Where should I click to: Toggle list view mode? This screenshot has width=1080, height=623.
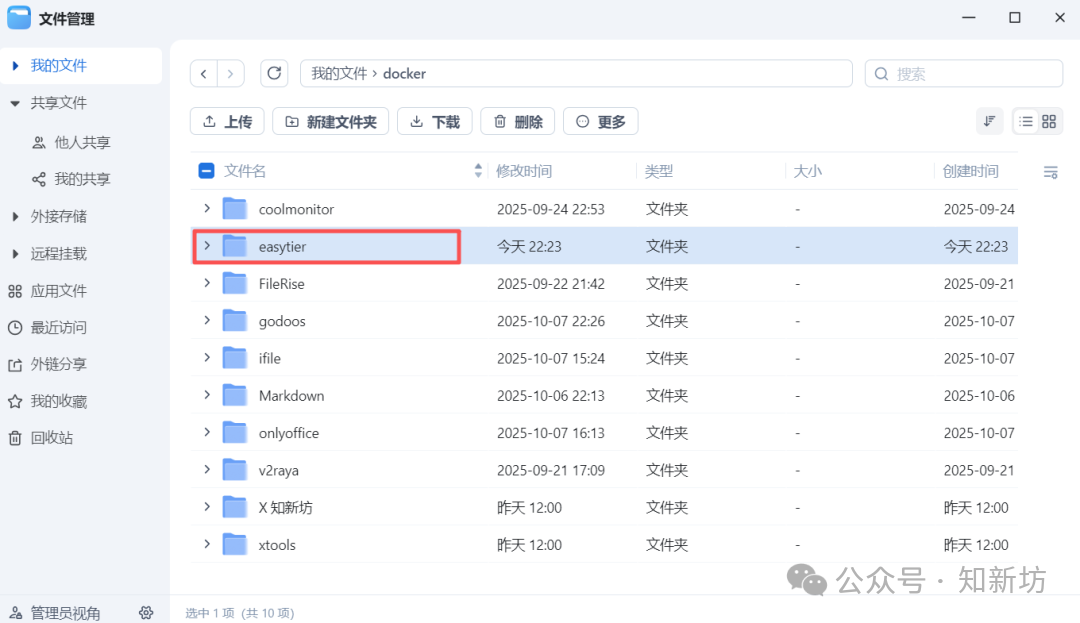[1024, 120]
